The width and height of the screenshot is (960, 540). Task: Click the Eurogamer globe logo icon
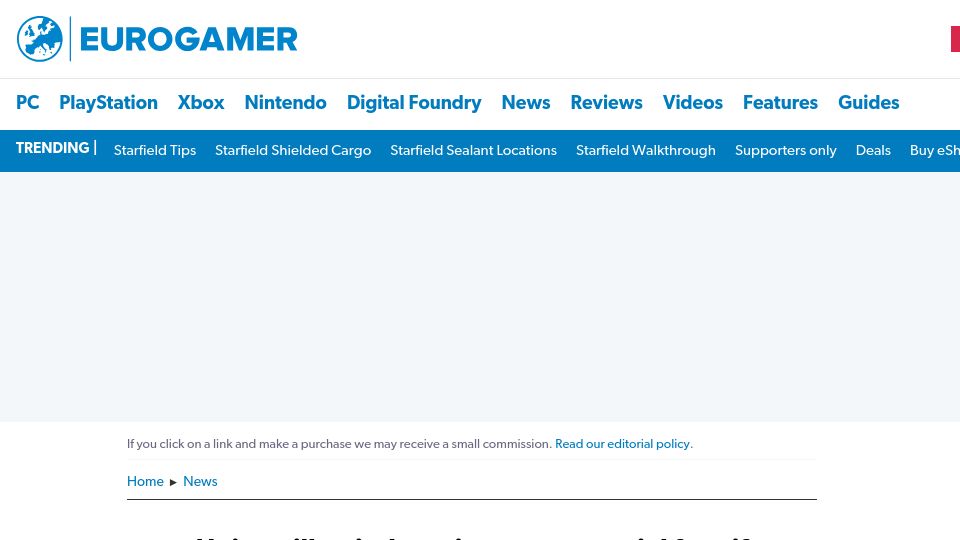click(40, 39)
